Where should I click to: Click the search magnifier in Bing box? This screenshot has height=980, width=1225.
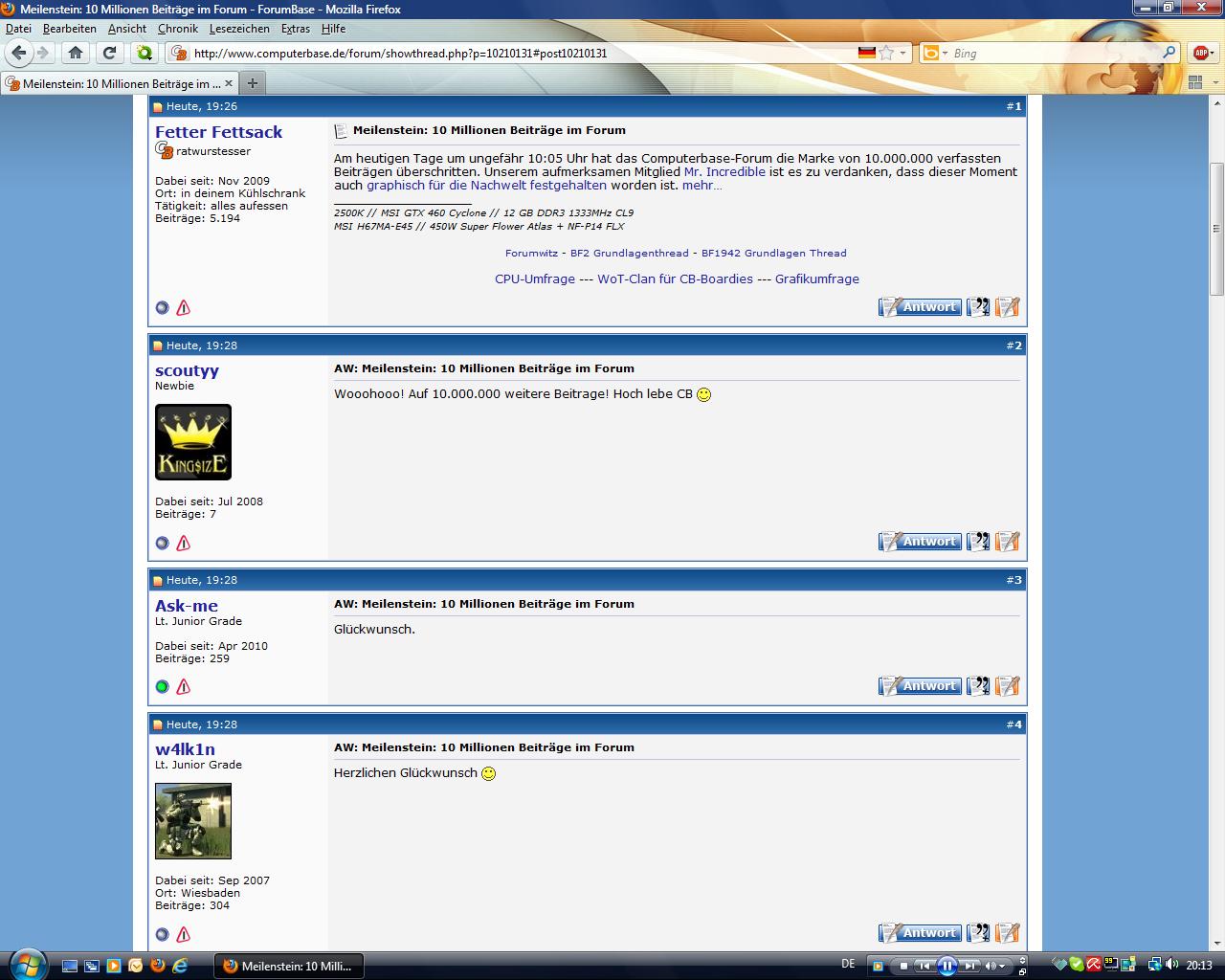(1169, 53)
